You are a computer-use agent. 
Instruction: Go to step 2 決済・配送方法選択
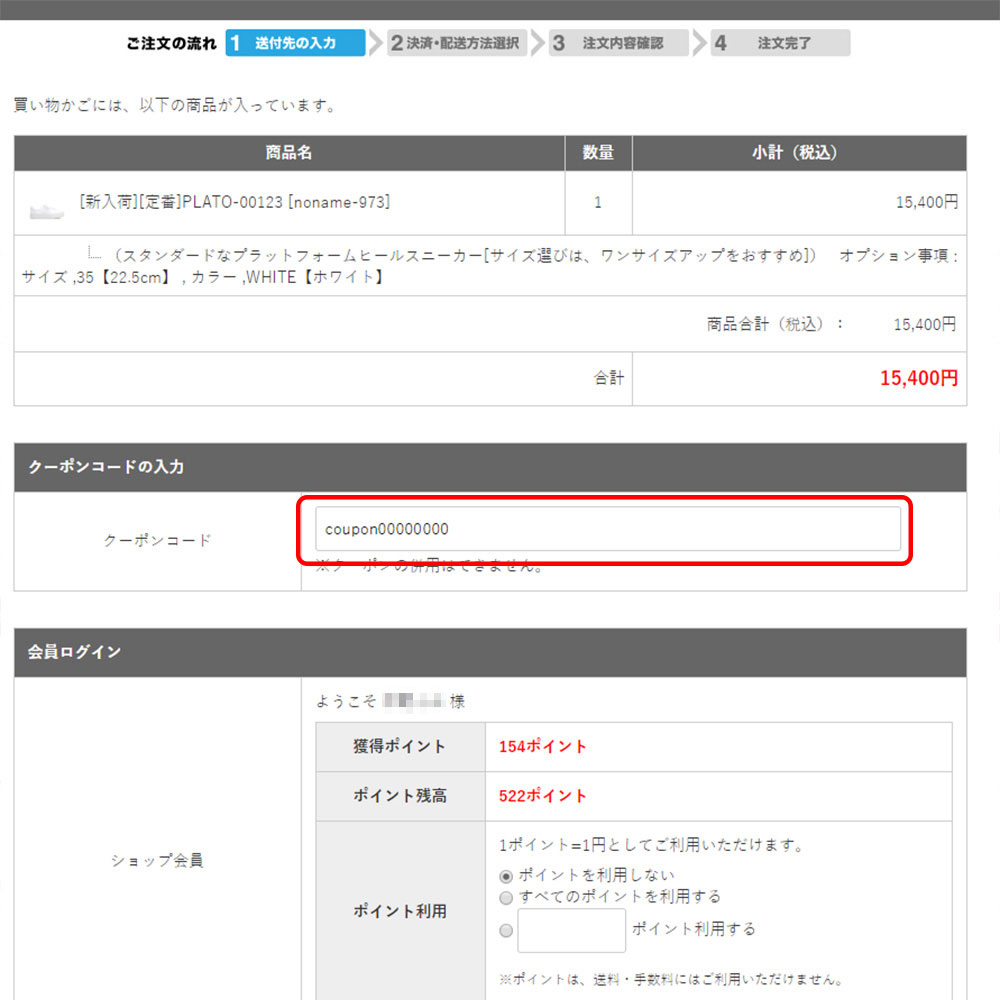tap(457, 43)
